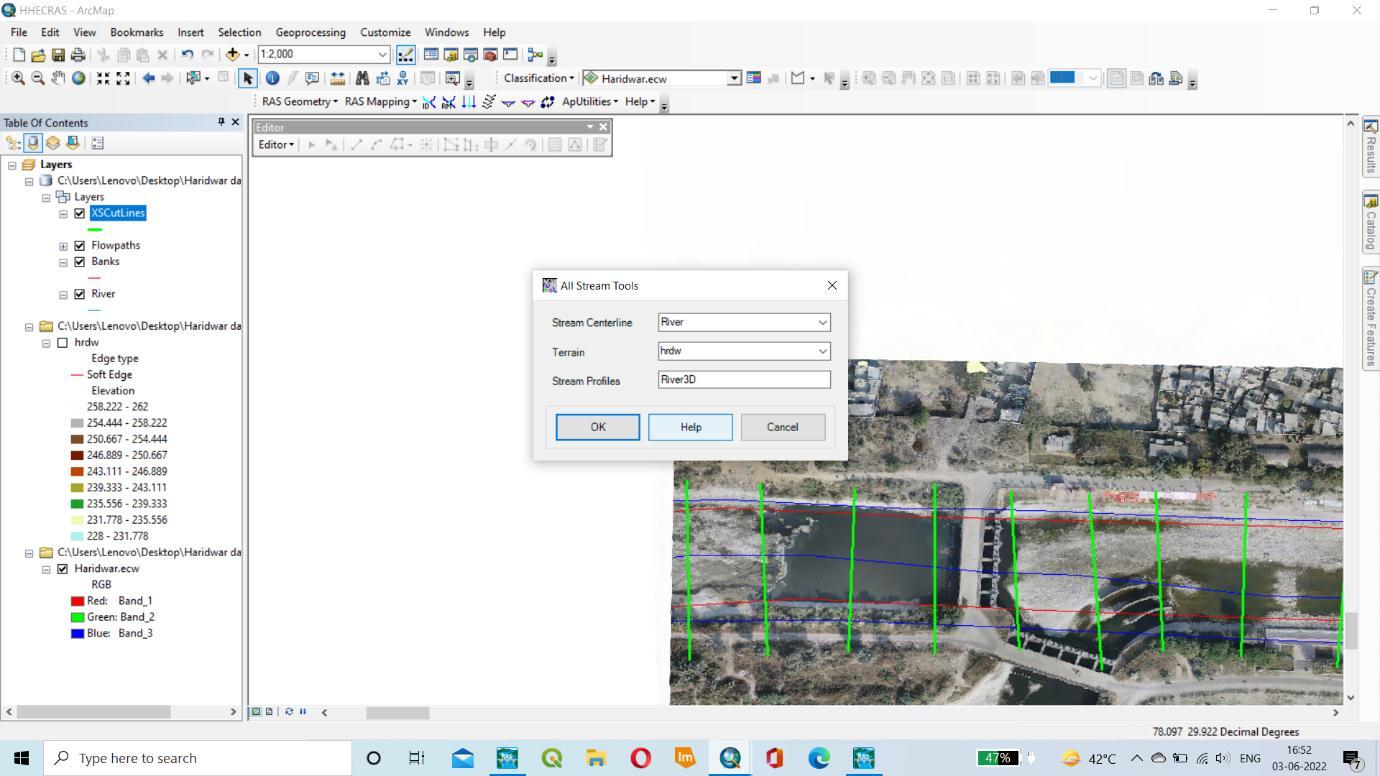The width and height of the screenshot is (1380, 776).
Task: Open the Editor Toolbar icon
Action: click(406, 55)
